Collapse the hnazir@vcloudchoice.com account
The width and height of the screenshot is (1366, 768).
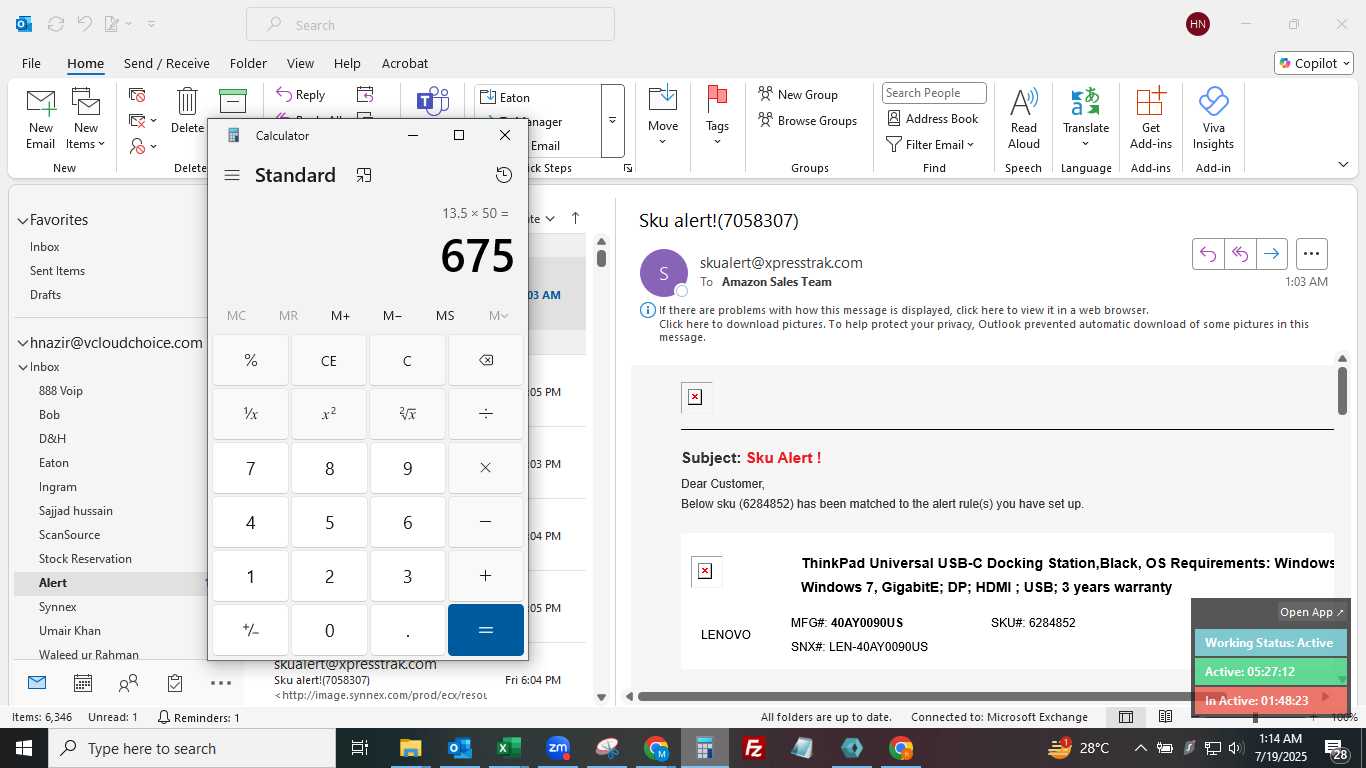click(22, 343)
